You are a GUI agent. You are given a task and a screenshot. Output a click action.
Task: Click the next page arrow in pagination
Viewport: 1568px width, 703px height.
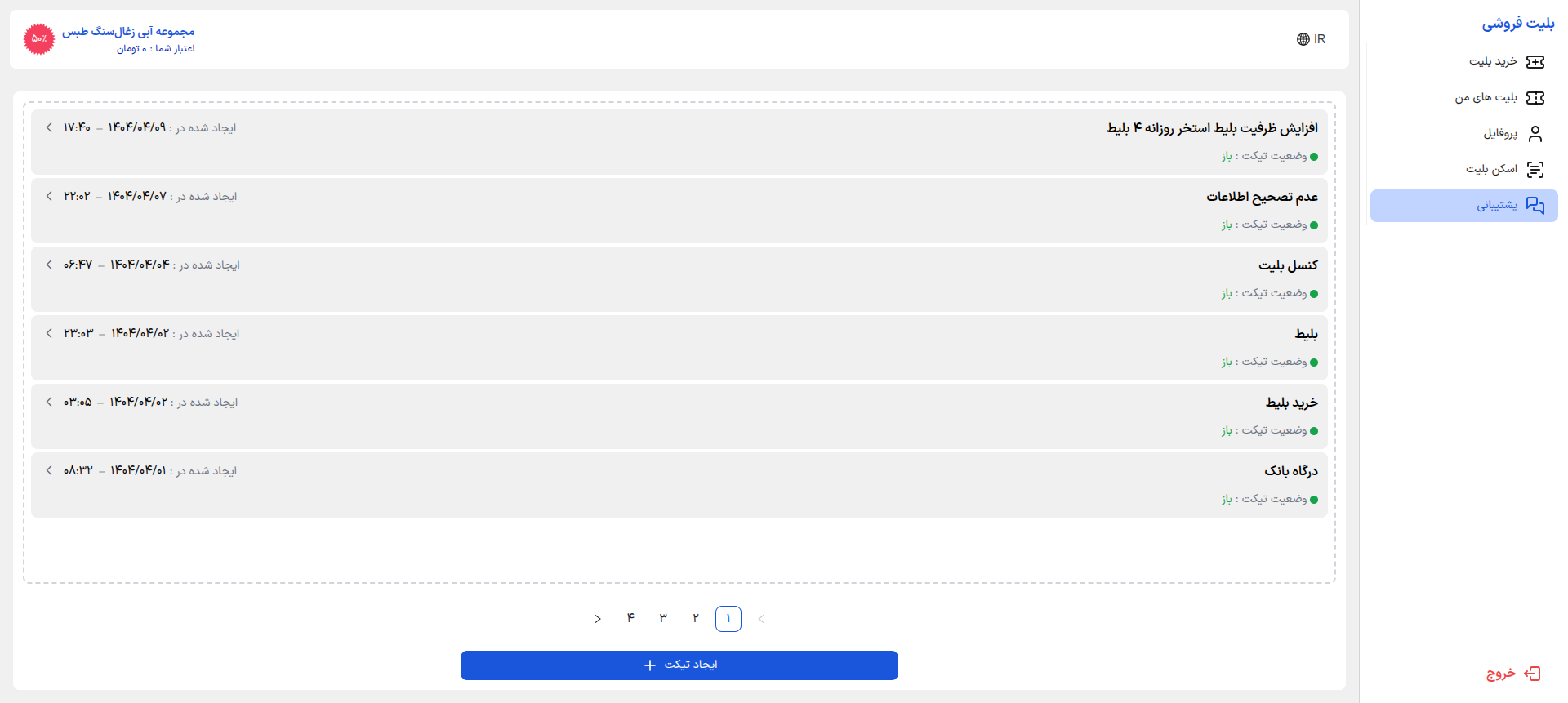(598, 619)
